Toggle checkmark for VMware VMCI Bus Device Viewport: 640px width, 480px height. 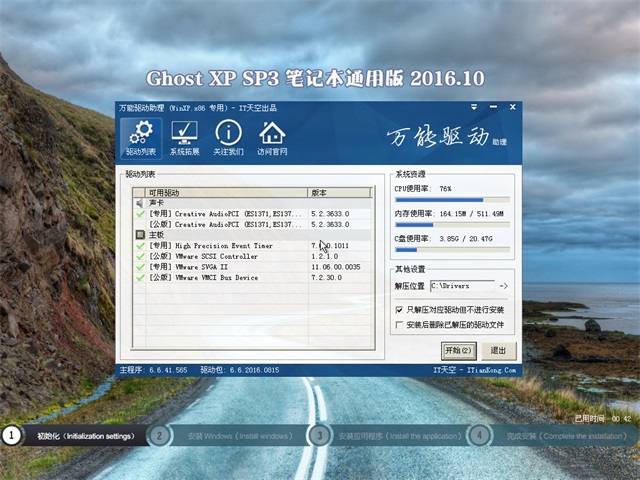[140, 277]
